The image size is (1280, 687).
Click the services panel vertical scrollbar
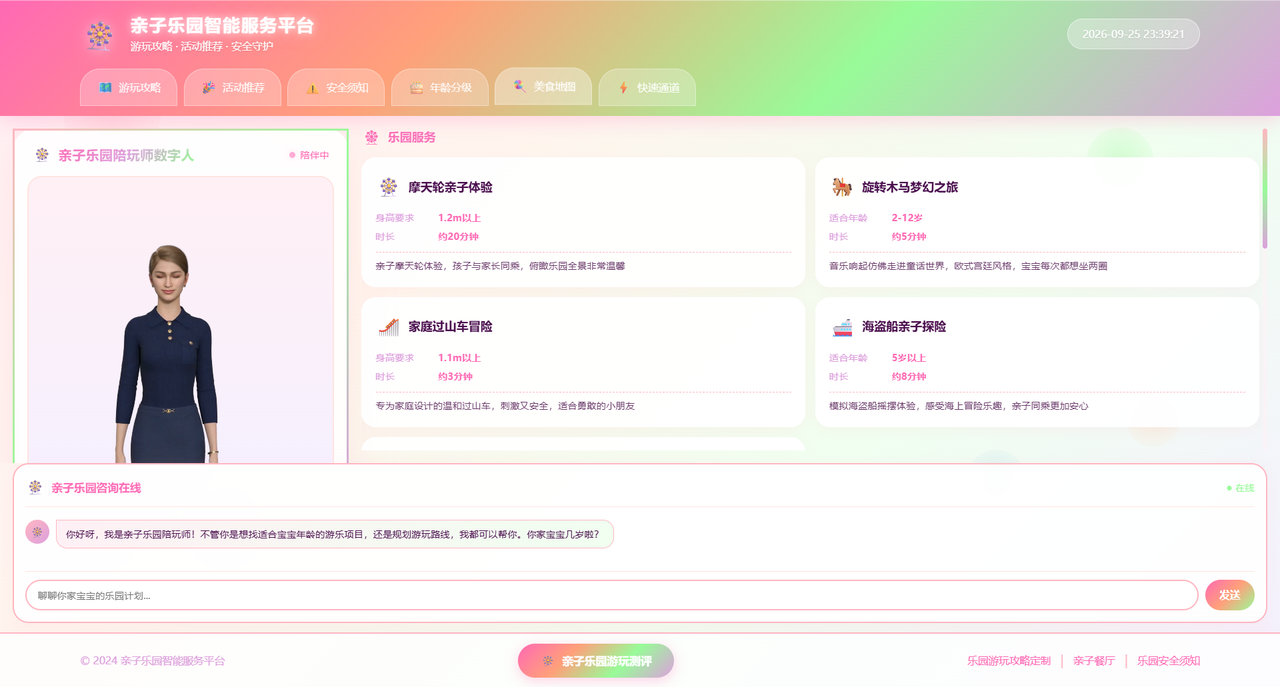pos(1264,188)
